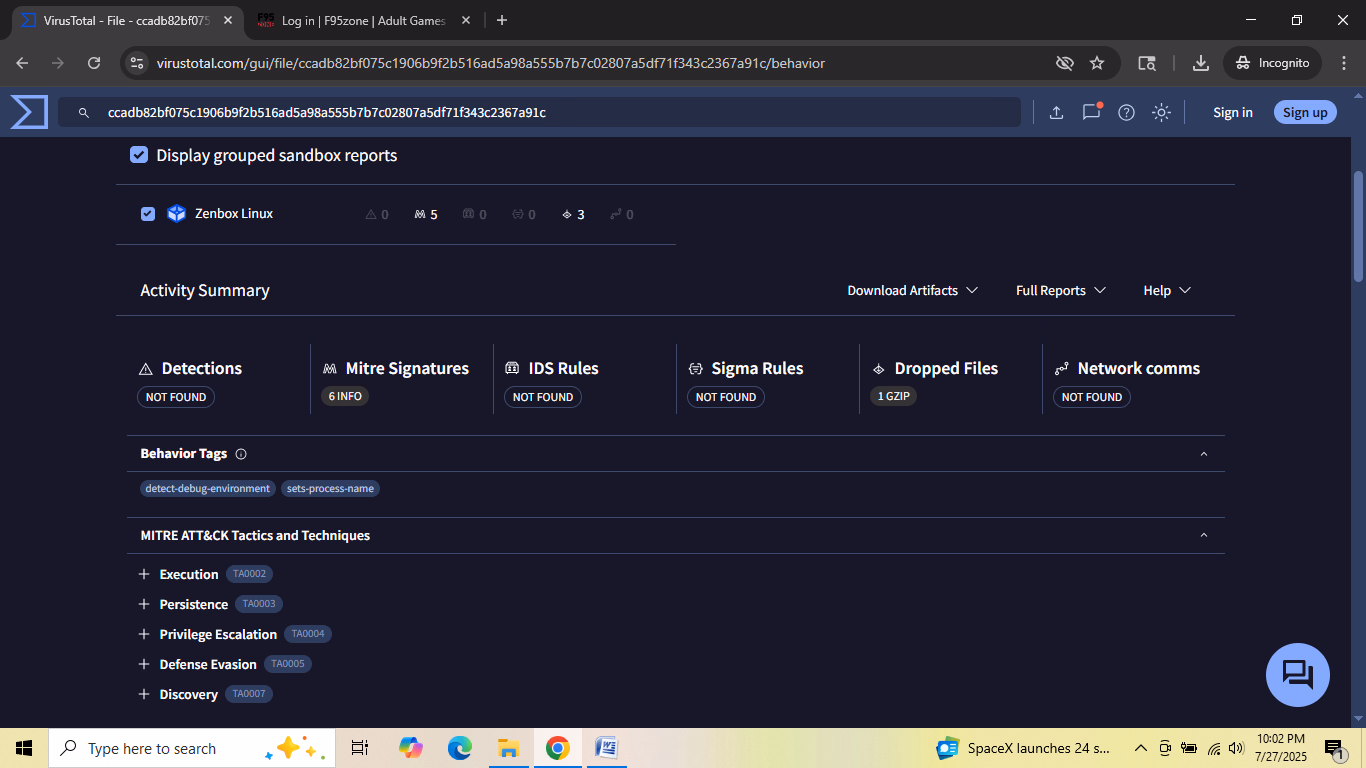The image size is (1366, 768).
Task: Open File Explorer from the taskbar
Action: pos(508,748)
